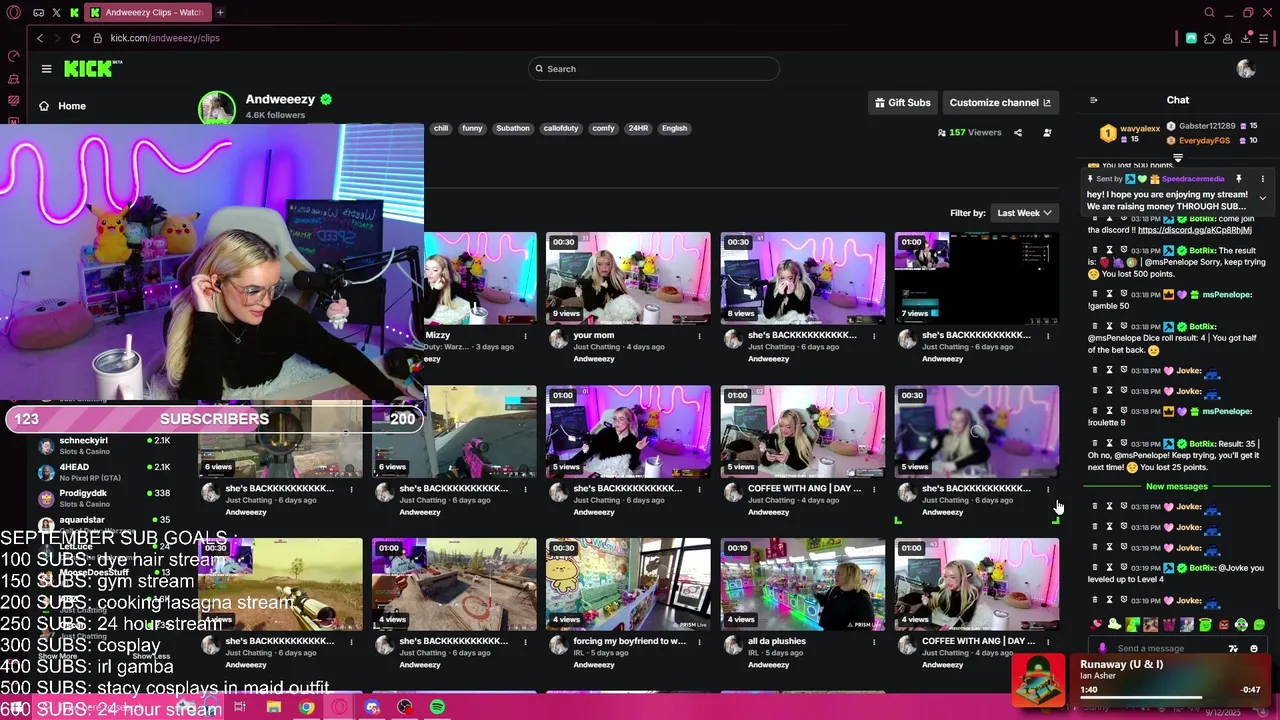Open browser downloads icon

[x=1246, y=38]
